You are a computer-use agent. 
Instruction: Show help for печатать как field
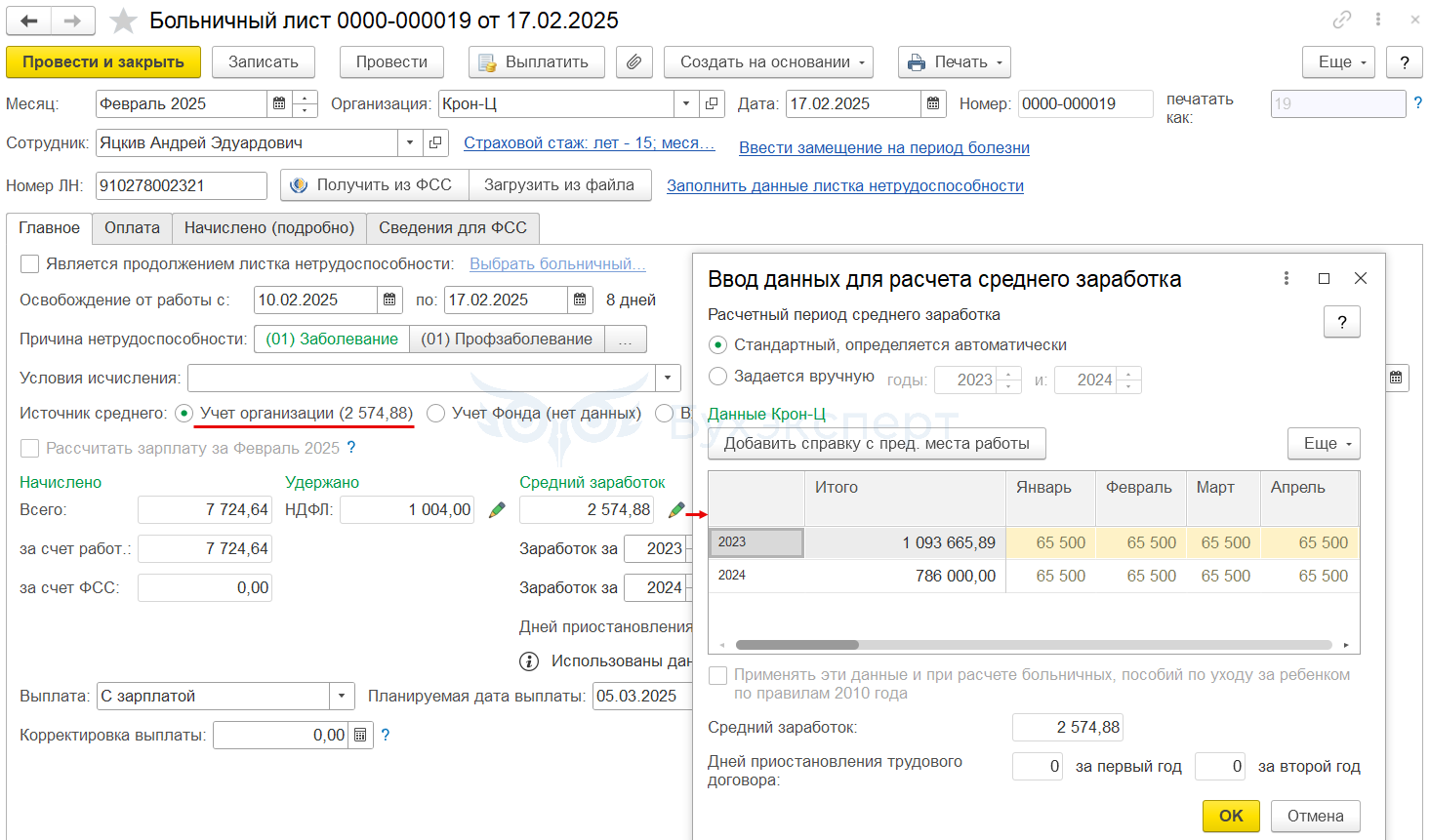[1418, 102]
